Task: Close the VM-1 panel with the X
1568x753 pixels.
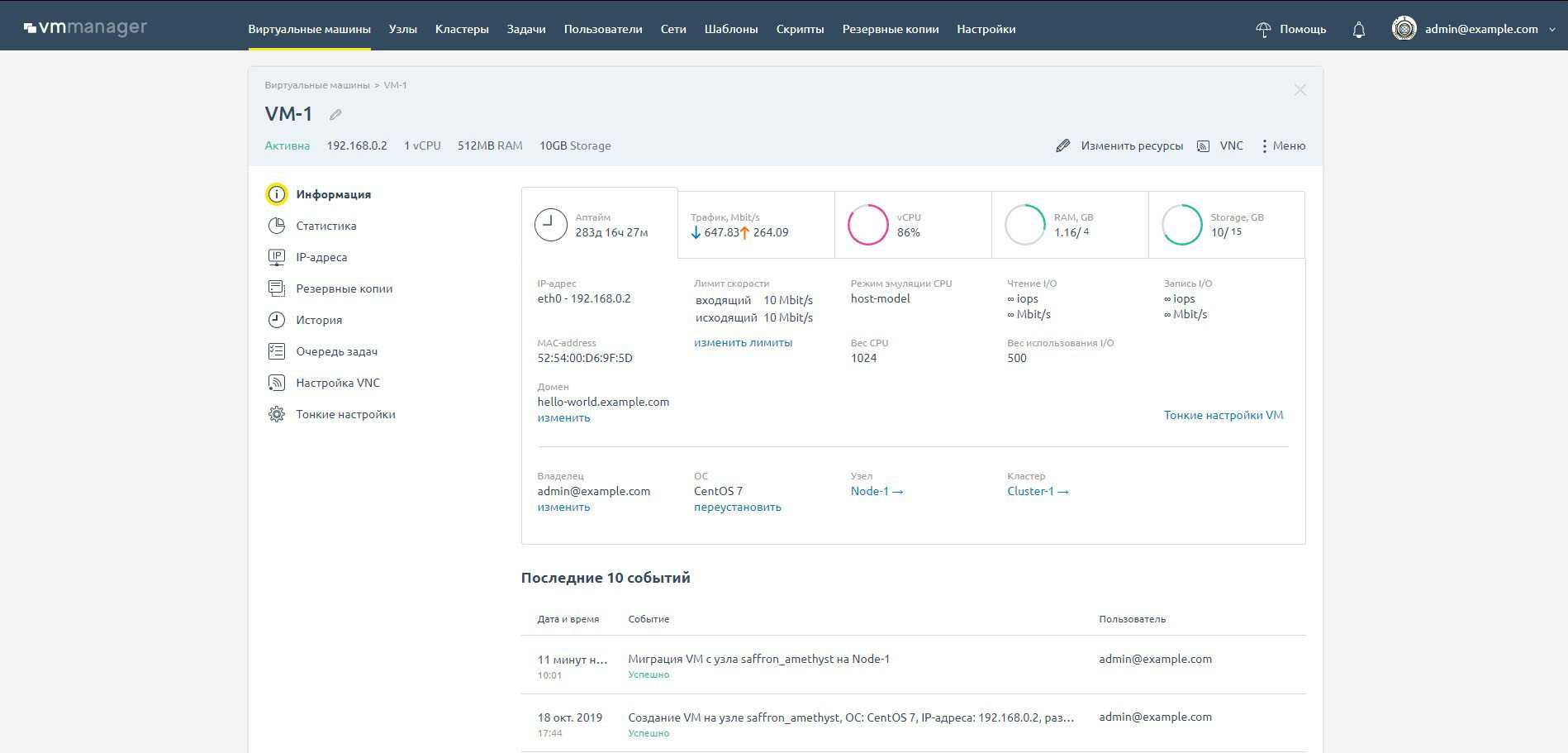Action: click(1300, 90)
